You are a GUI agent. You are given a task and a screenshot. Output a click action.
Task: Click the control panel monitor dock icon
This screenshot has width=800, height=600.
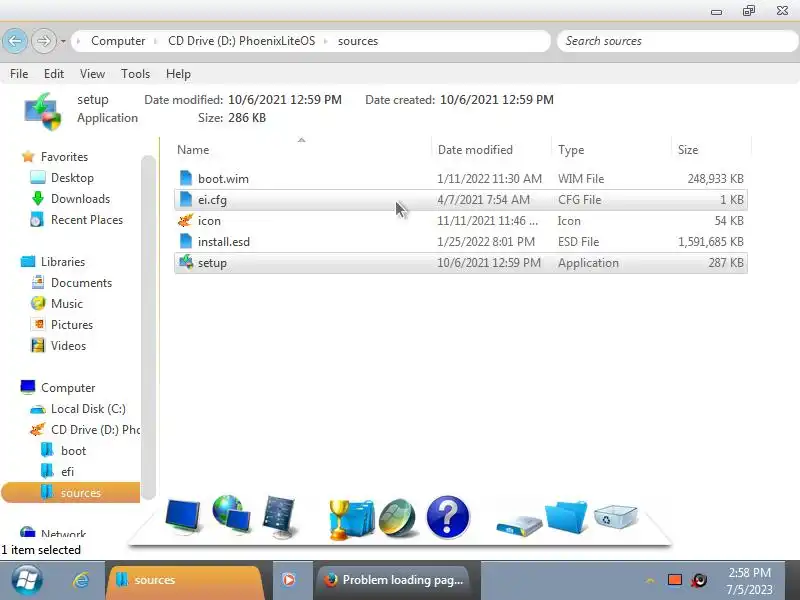click(x=280, y=517)
